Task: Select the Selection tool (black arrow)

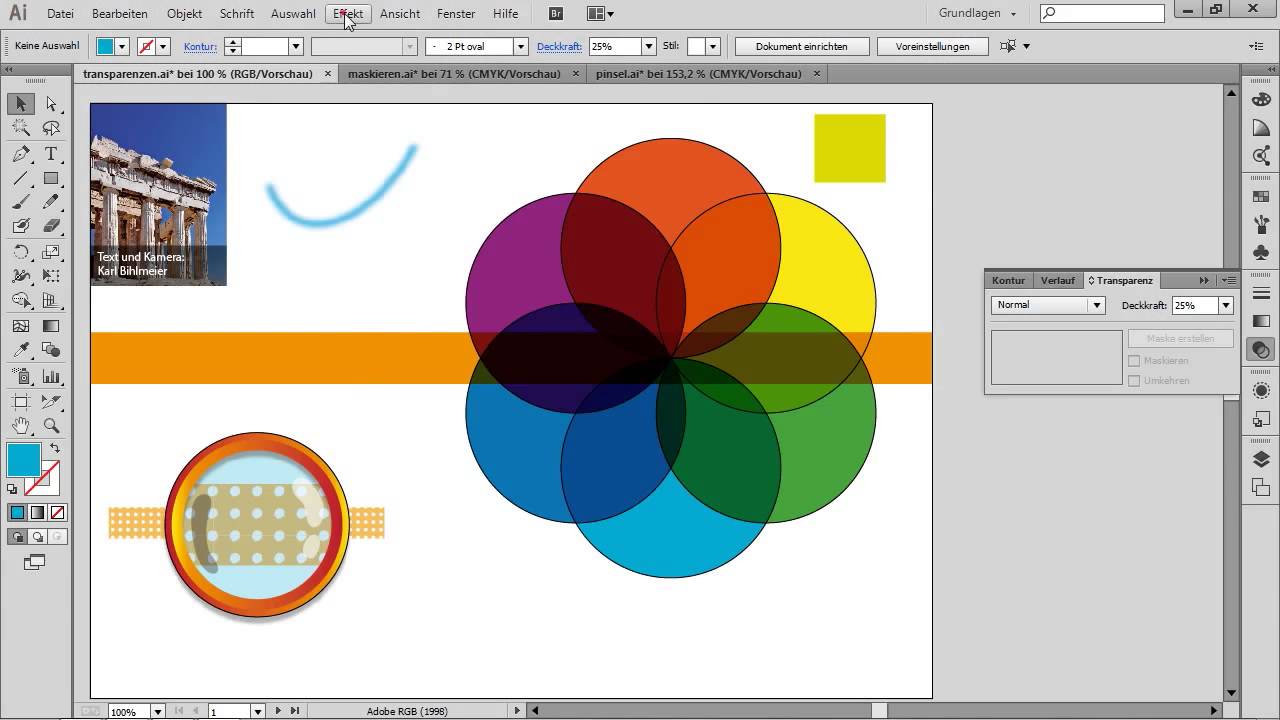Action: (20, 104)
